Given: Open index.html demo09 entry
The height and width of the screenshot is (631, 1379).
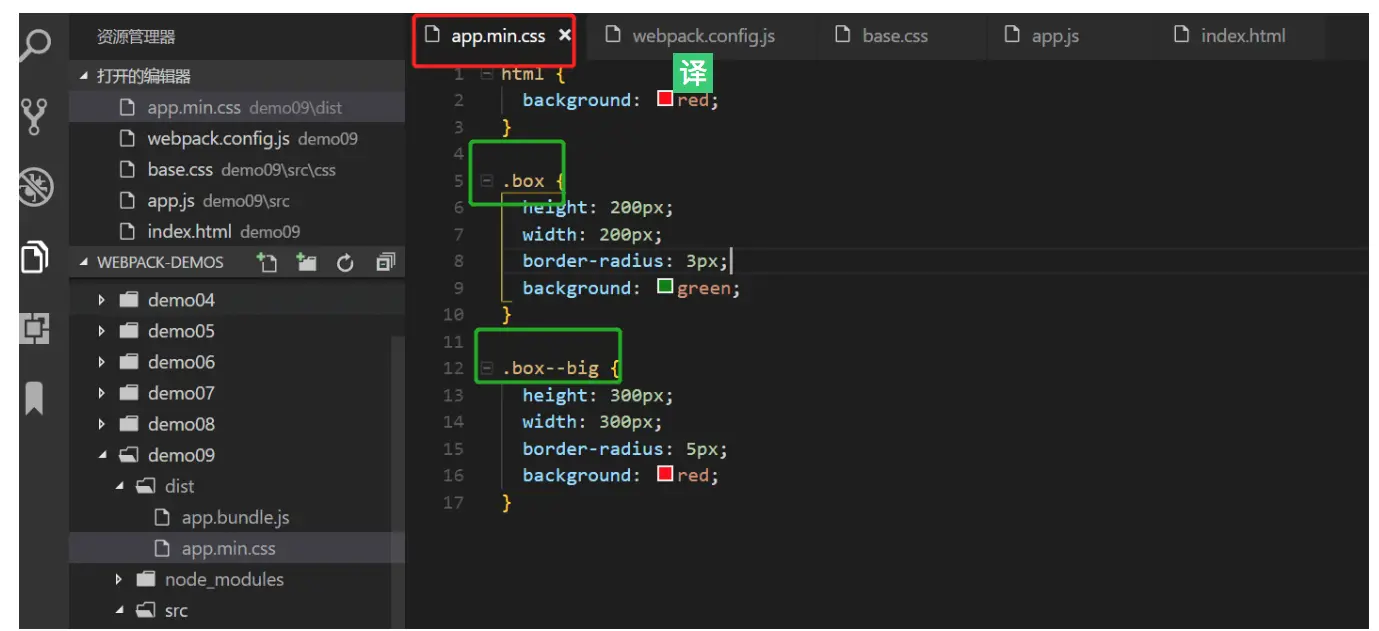Looking at the screenshot, I should [237, 231].
